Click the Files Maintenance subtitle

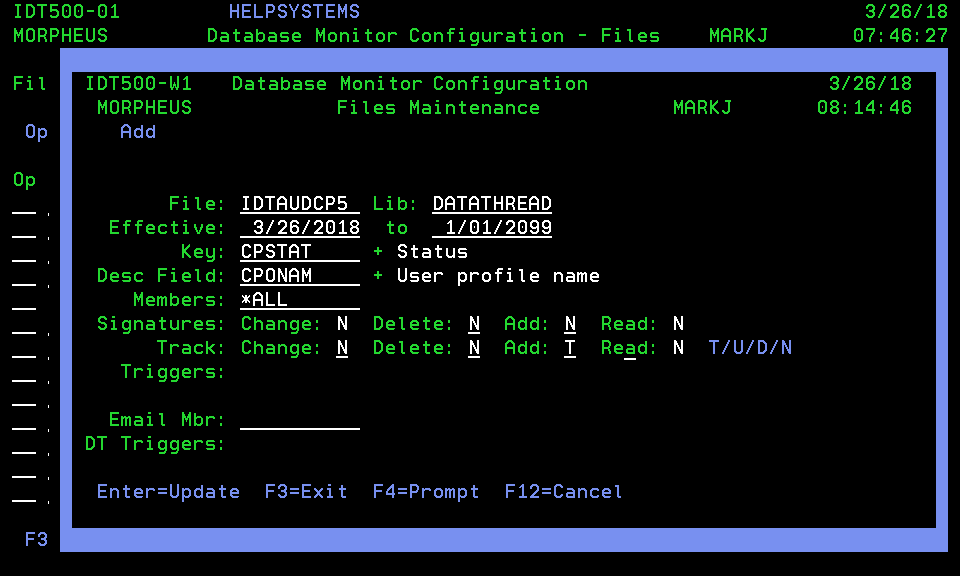[x=438, y=108]
